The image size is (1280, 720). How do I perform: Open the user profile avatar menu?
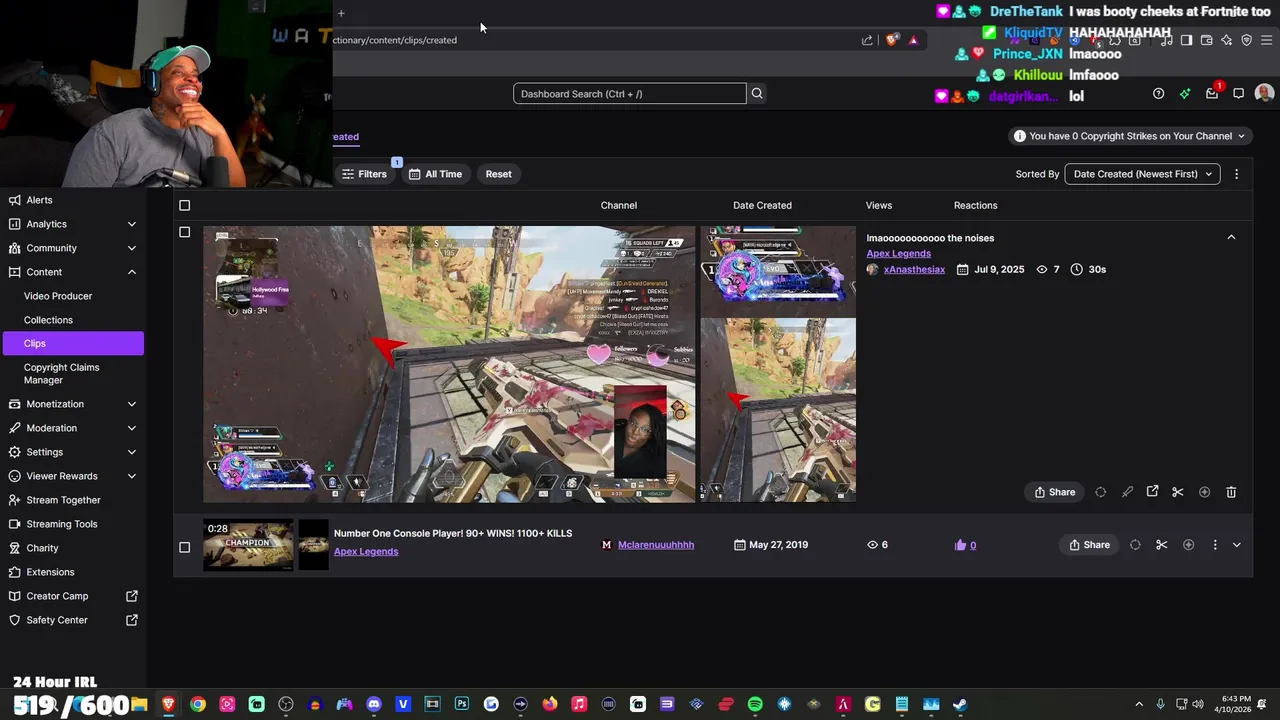[x=1264, y=94]
